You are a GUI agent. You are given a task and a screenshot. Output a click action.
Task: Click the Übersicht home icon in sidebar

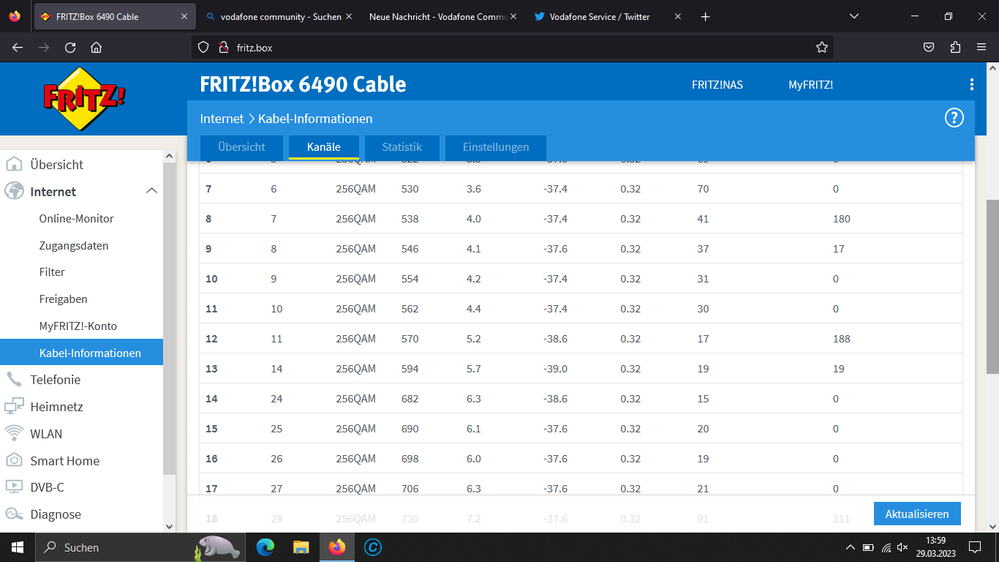[14, 164]
